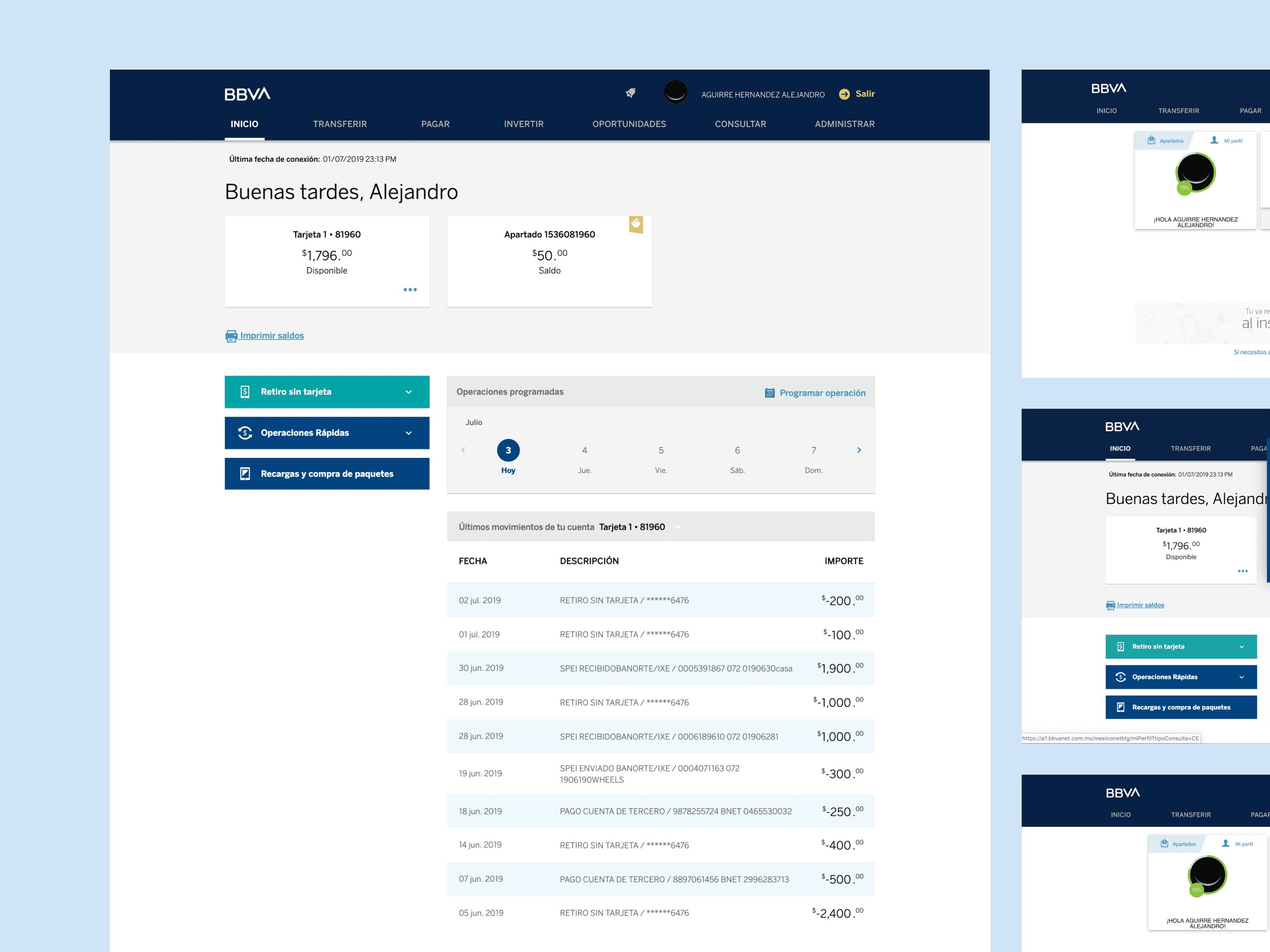Click the rocket notification icon in header
Screen dimensions: 1270x952
click(x=630, y=93)
